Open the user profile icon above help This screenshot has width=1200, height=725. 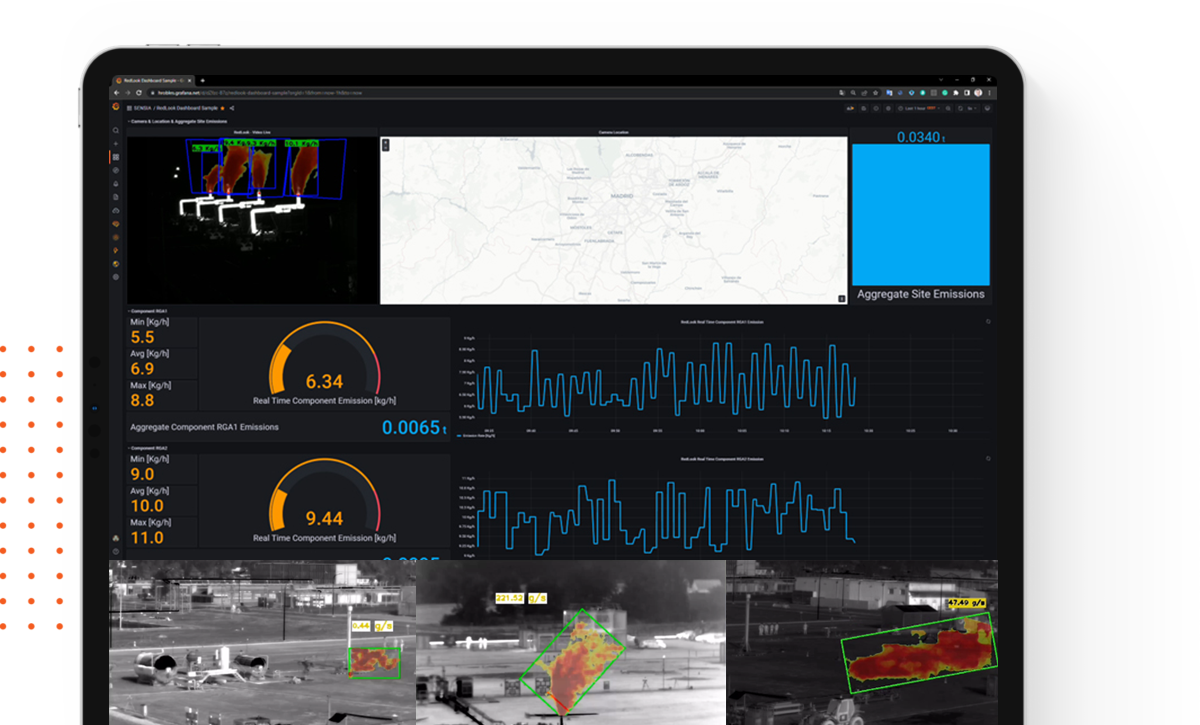[x=116, y=538]
